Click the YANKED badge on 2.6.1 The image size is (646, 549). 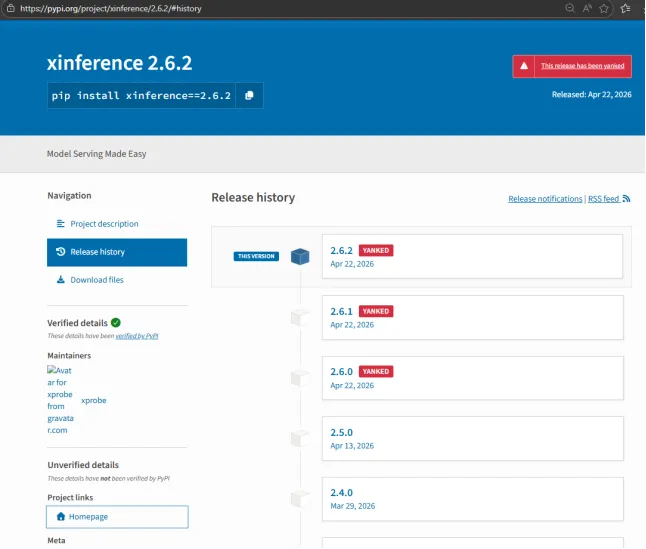(376, 311)
